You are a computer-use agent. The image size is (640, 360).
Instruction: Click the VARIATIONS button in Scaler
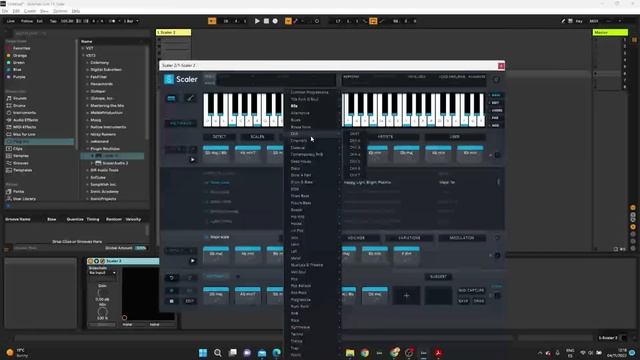pyautogui.click(x=409, y=238)
